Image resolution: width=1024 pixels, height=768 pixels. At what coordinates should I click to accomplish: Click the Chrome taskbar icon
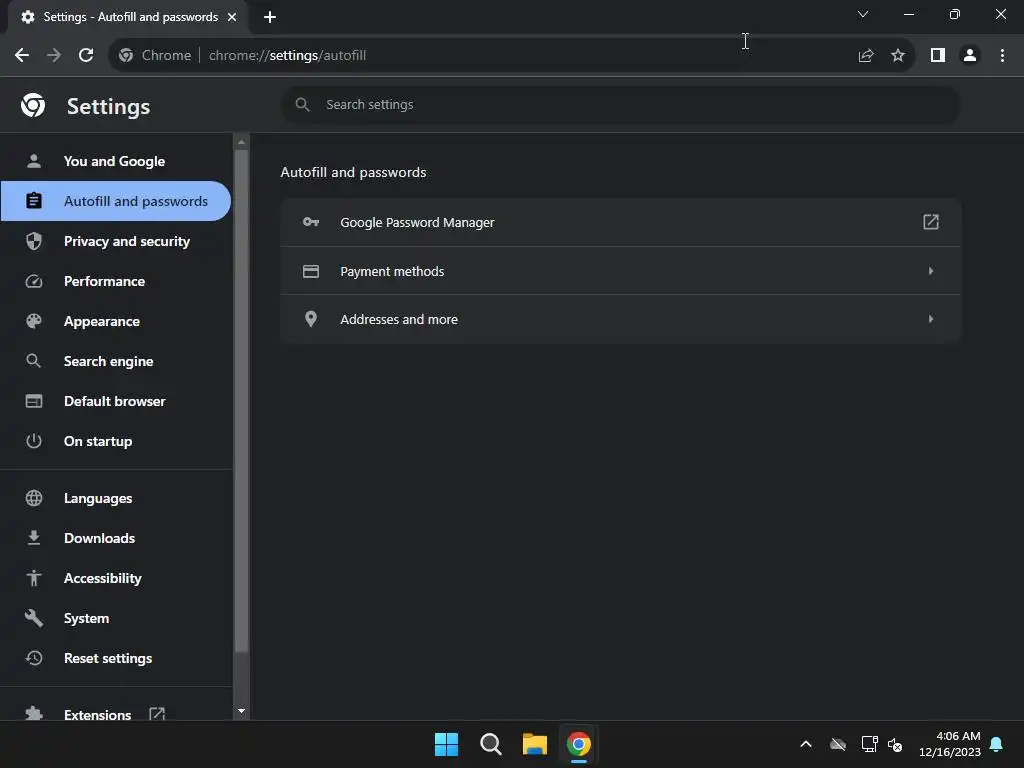tap(578, 744)
